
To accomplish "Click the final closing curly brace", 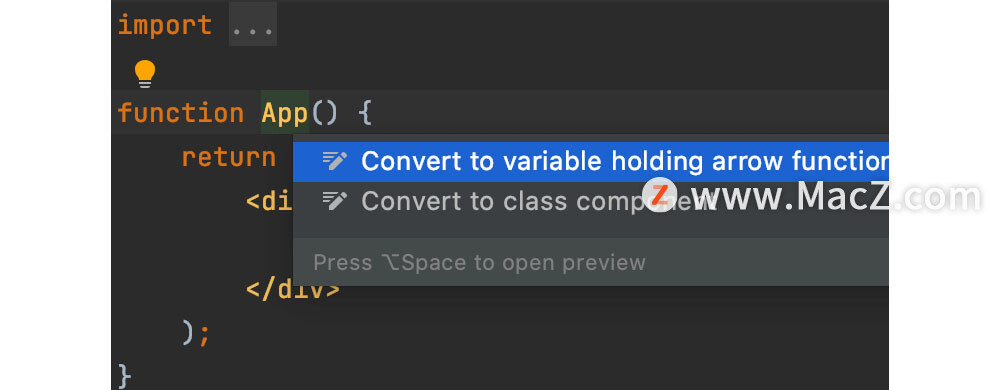I will point(125,377).
